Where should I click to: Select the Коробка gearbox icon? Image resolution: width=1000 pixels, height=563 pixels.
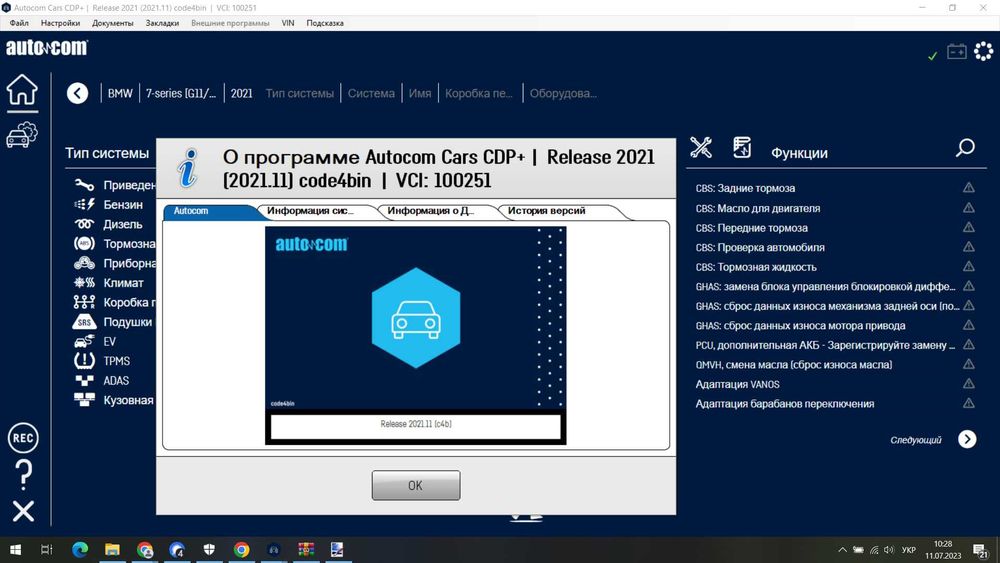tap(84, 302)
